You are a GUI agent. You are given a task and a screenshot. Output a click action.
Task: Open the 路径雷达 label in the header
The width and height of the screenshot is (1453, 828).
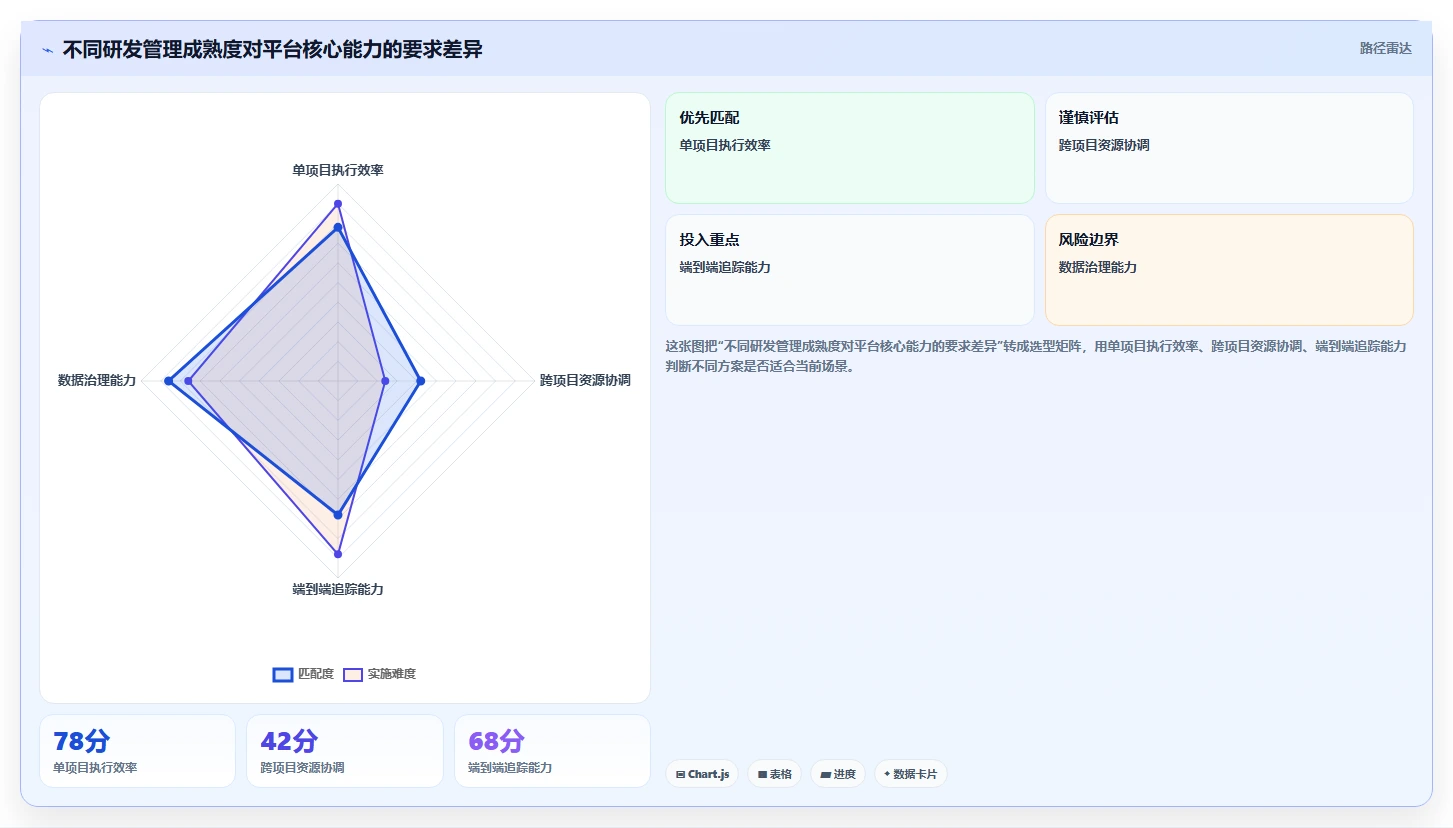1386,48
